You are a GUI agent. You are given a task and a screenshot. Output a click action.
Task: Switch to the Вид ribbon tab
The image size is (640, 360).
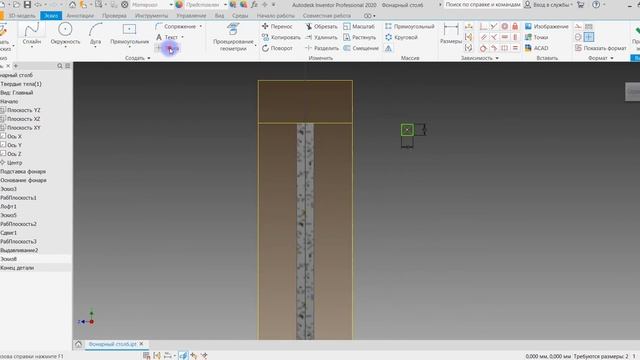pos(219,16)
